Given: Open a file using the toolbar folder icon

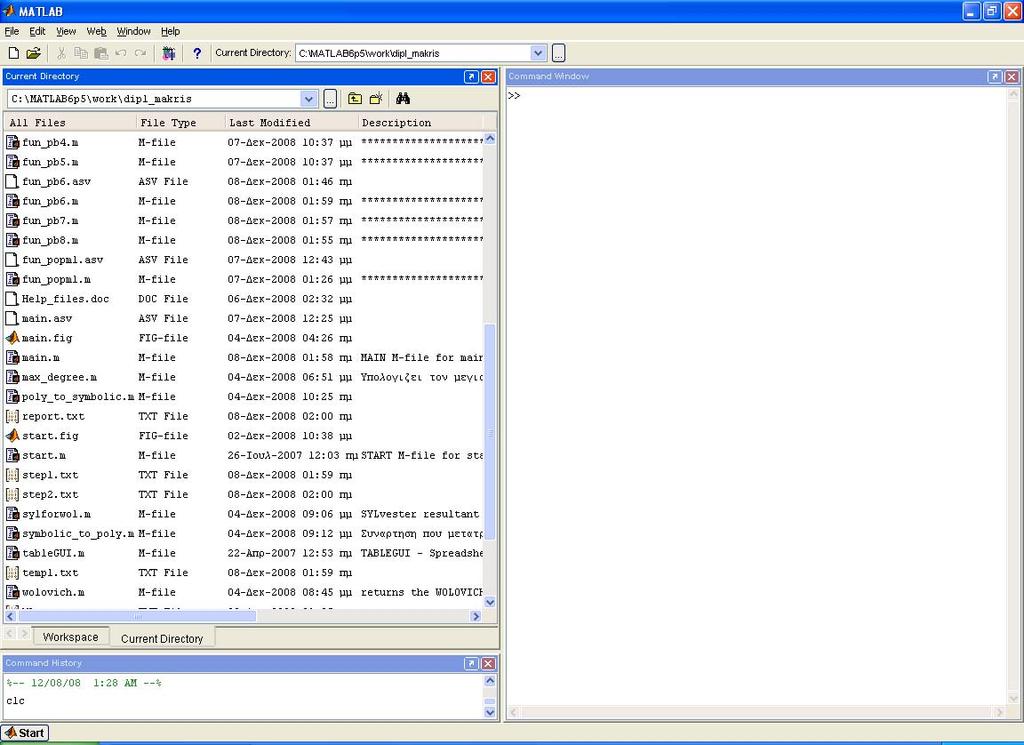Looking at the screenshot, I should [x=33, y=53].
